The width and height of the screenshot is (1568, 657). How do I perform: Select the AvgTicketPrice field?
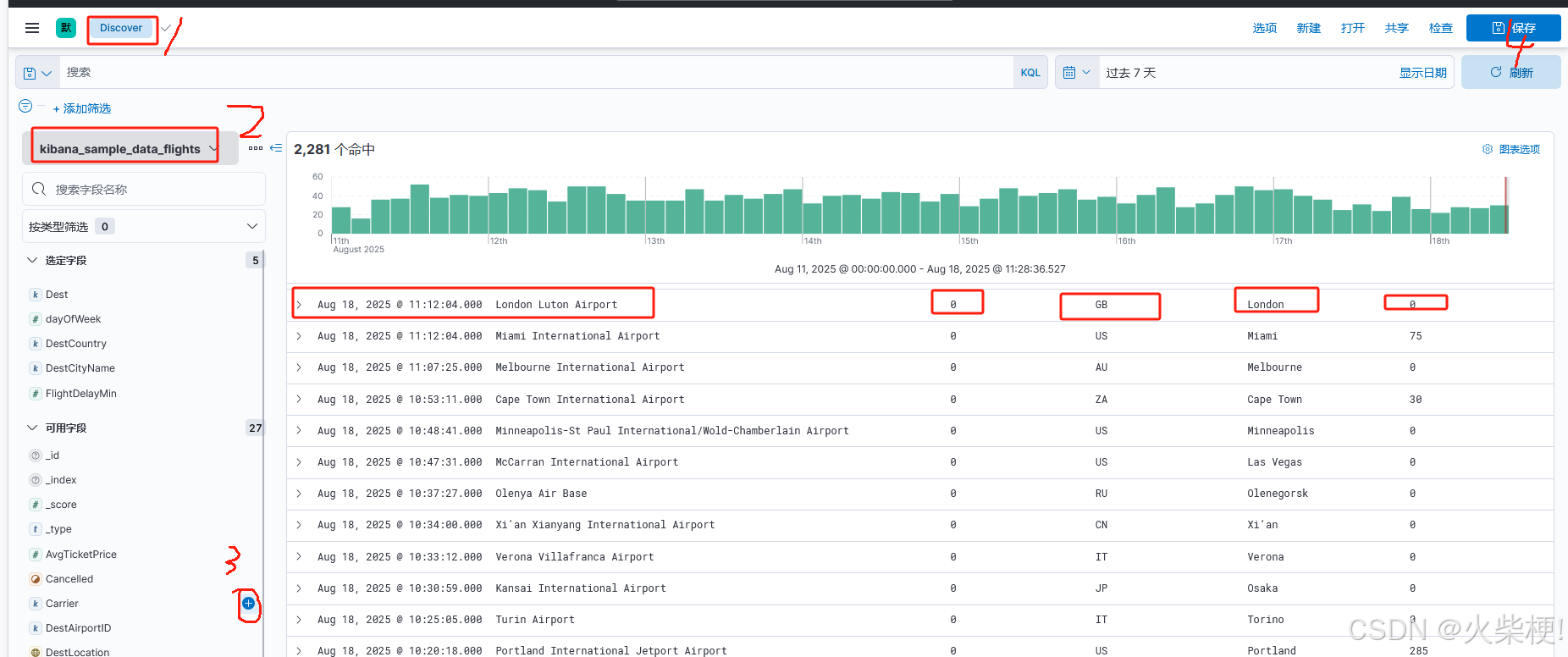pos(81,555)
